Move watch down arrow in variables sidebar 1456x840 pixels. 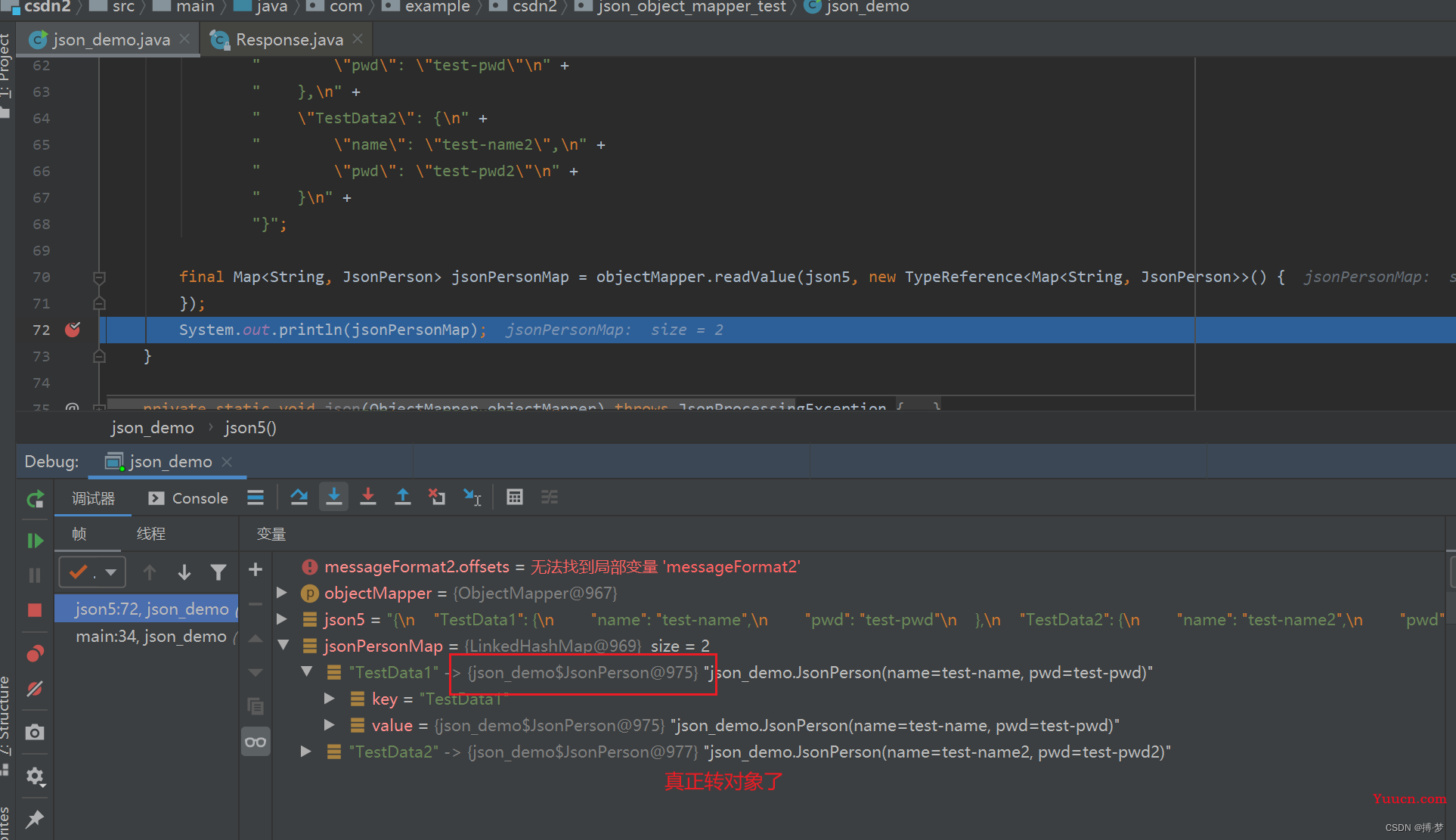point(256,672)
